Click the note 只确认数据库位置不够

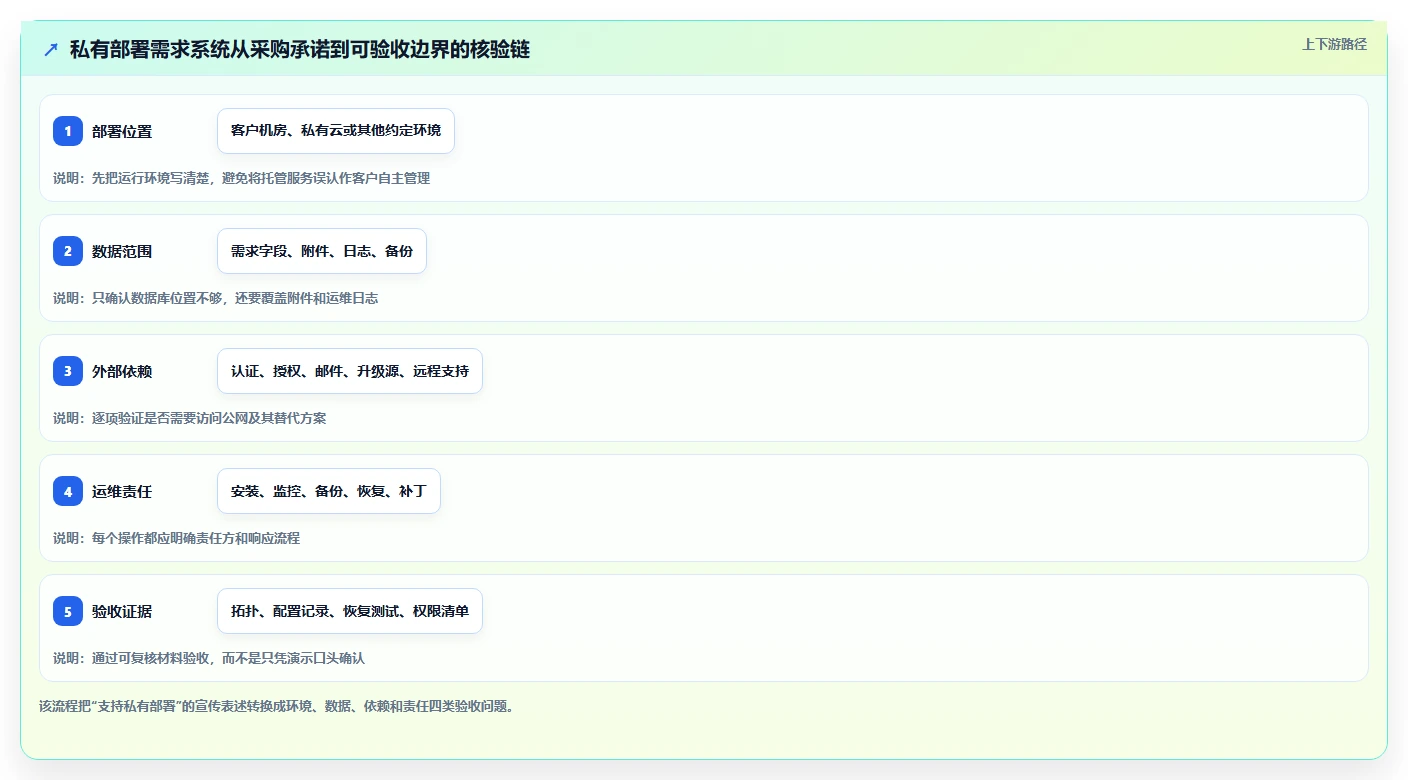pos(215,298)
